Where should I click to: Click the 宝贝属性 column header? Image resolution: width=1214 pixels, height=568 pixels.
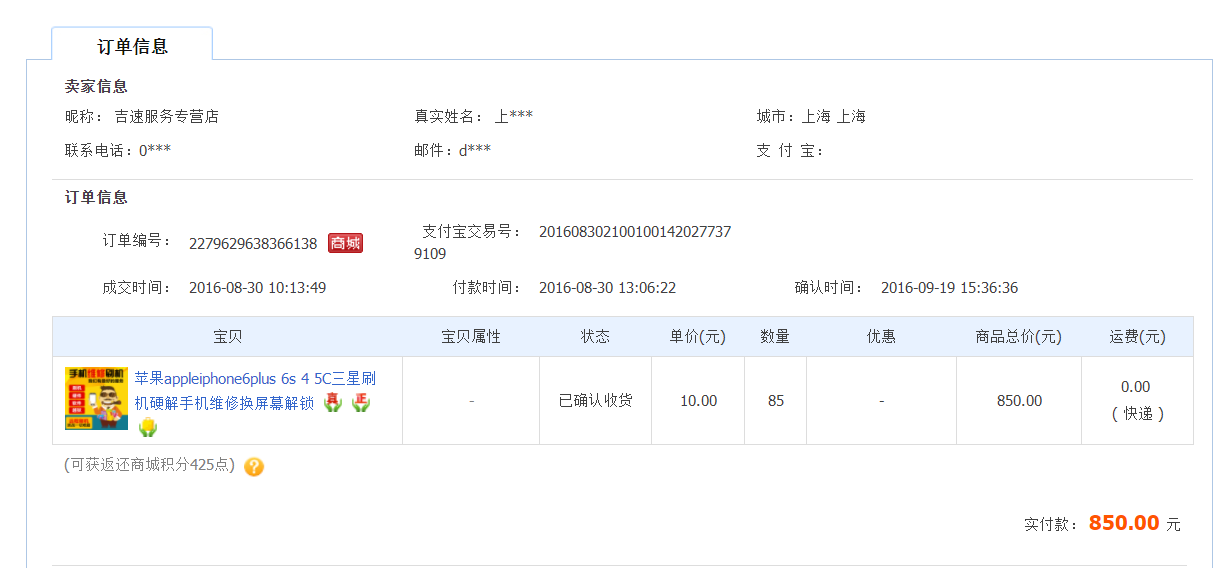coord(471,337)
